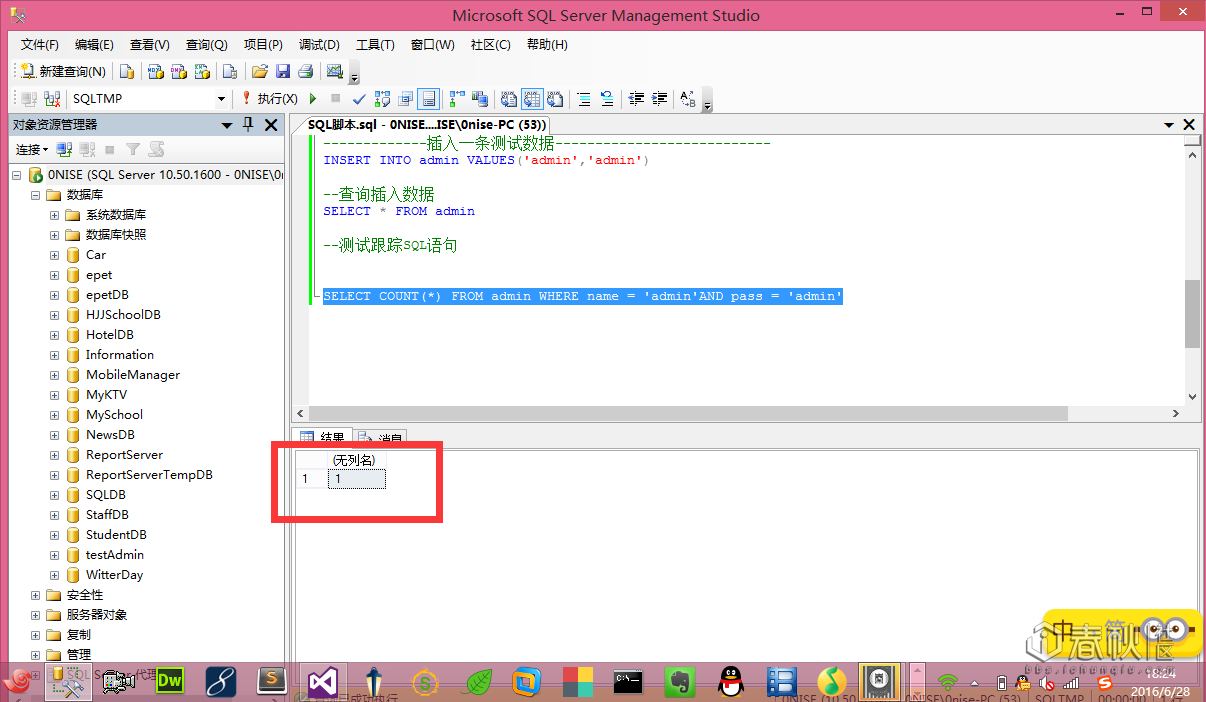The image size is (1206, 702).
Task: Open the Edit (编辑) menu
Action: pos(94,45)
